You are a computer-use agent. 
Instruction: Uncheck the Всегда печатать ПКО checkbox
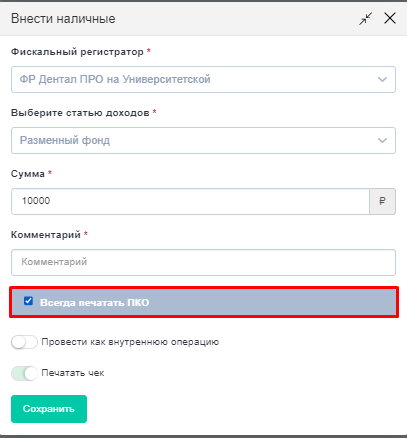pos(28,301)
